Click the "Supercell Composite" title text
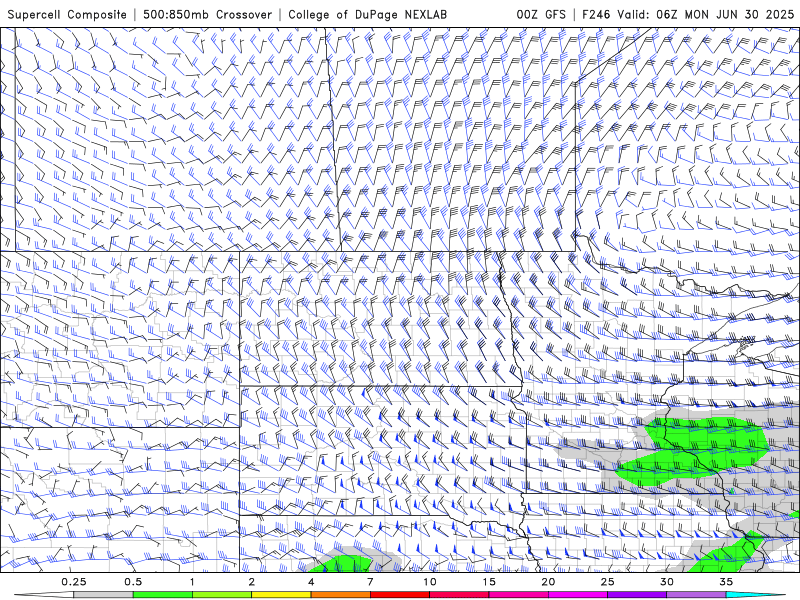Screen dimensions: 800x600 67,15
